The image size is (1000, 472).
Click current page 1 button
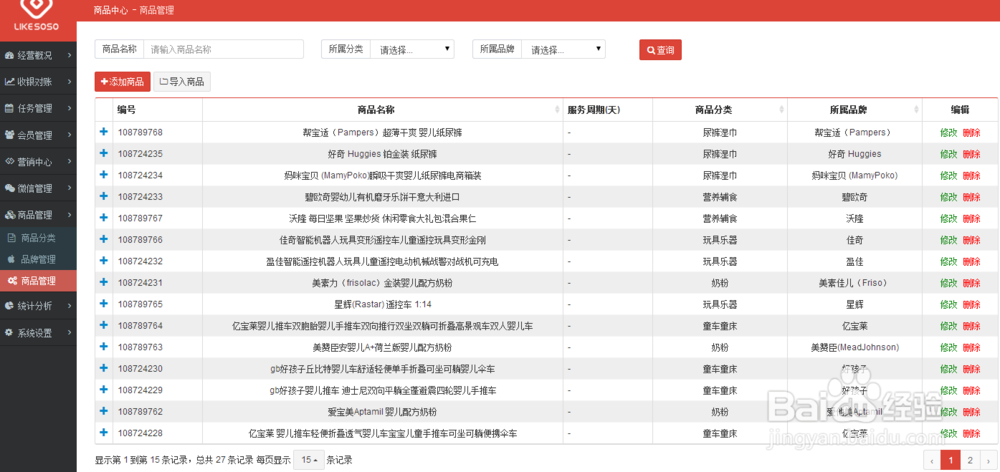[951, 460]
